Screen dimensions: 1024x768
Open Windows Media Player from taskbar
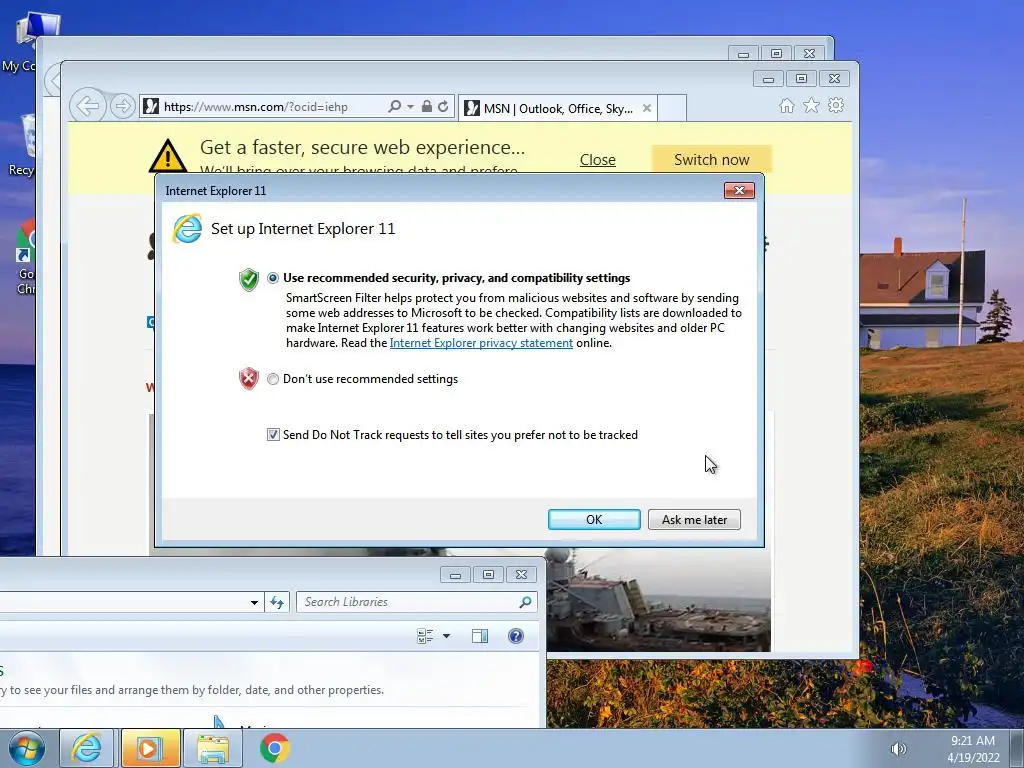(150, 748)
